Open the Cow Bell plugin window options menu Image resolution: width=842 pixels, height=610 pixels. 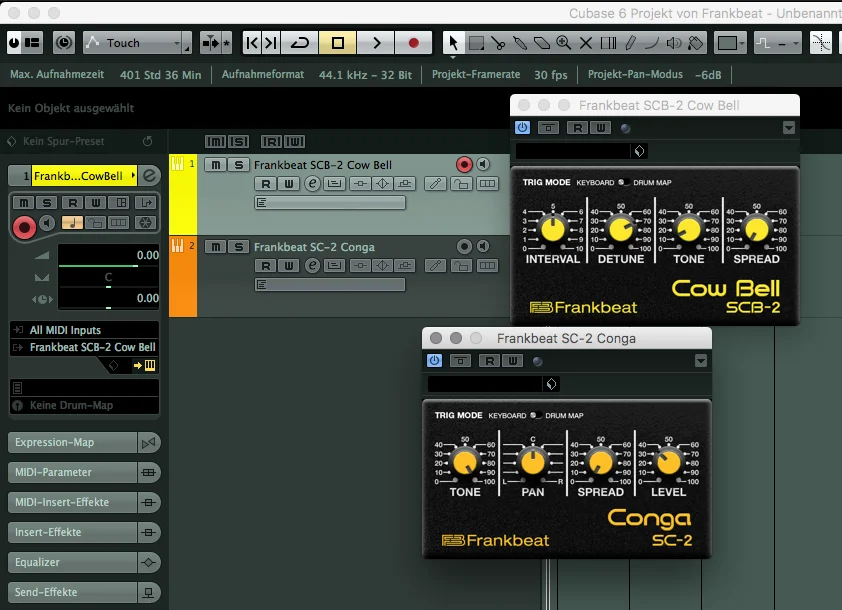point(788,128)
